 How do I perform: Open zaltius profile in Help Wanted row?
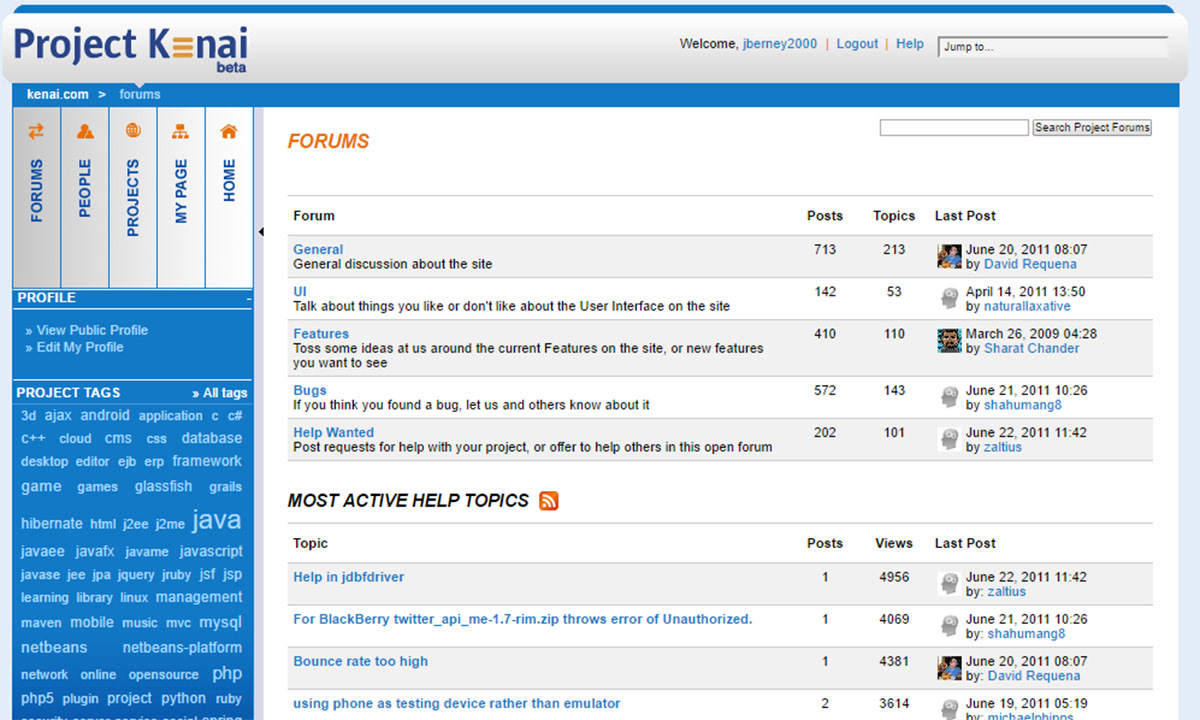click(x=1001, y=447)
